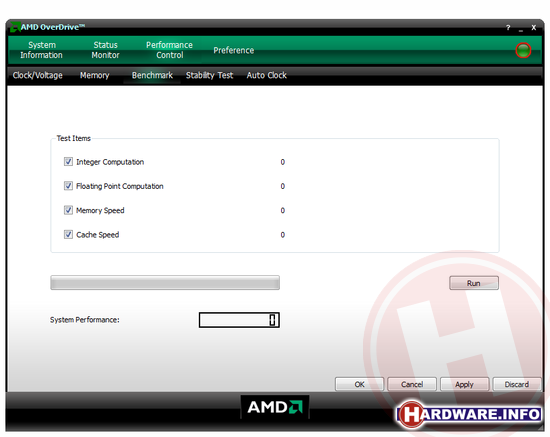Minimize the AMD OverDrive window
The image size is (550, 437).
tap(521, 28)
